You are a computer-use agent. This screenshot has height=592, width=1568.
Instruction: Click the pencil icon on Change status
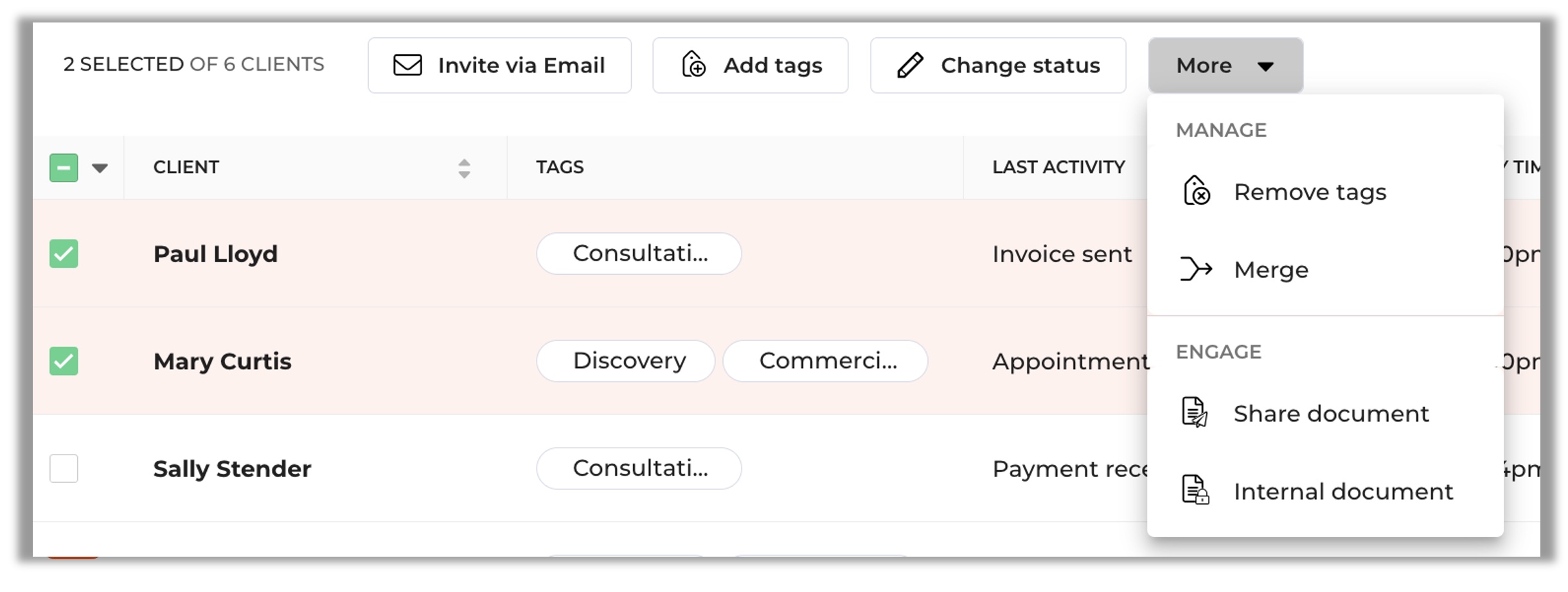coord(910,65)
